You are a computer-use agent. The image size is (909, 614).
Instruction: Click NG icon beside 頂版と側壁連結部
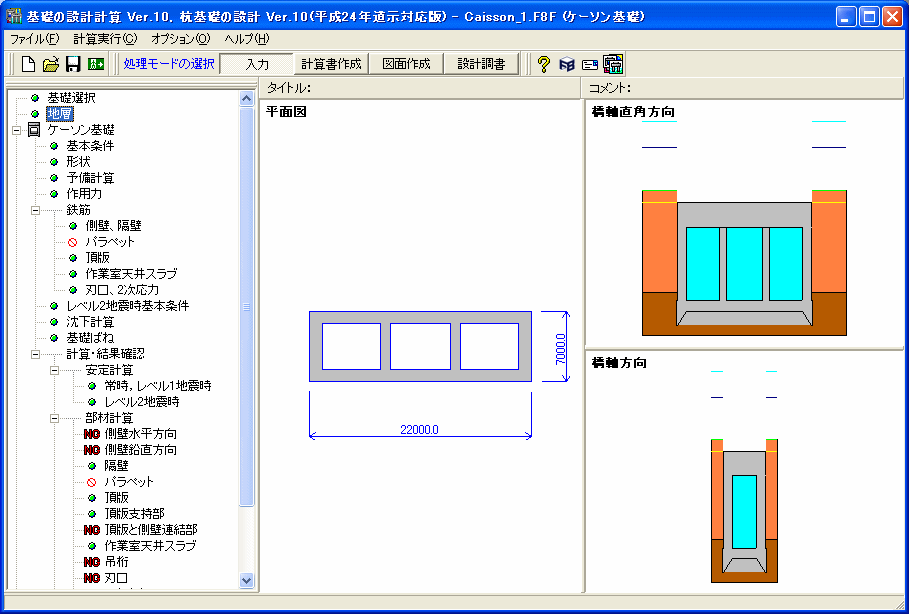point(92,530)
